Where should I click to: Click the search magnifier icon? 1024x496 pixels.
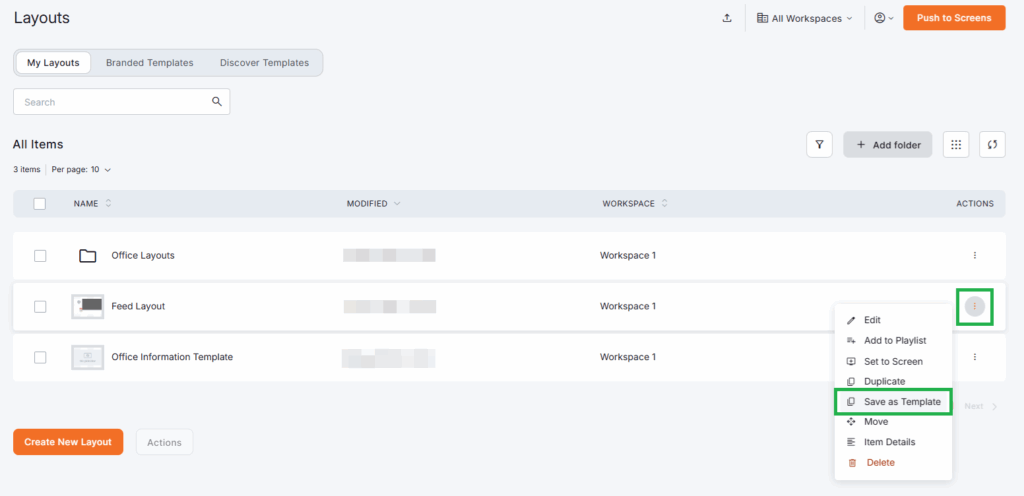tap(217, 102)
